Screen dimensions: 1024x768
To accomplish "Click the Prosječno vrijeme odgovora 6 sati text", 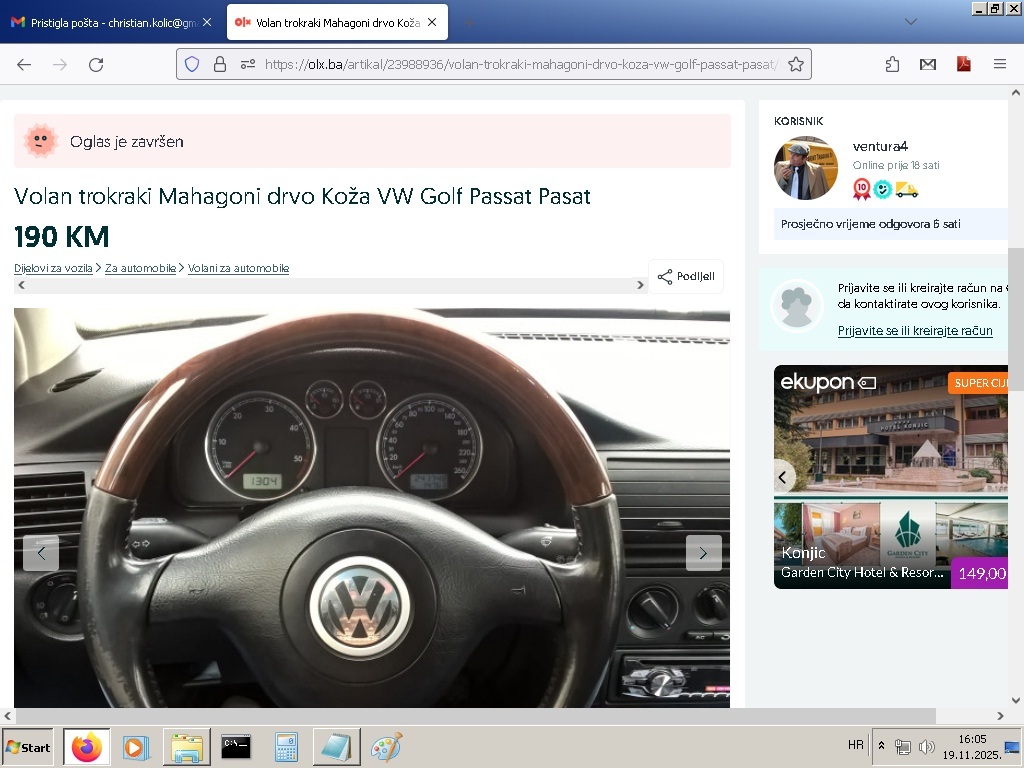I will point(871,224).
